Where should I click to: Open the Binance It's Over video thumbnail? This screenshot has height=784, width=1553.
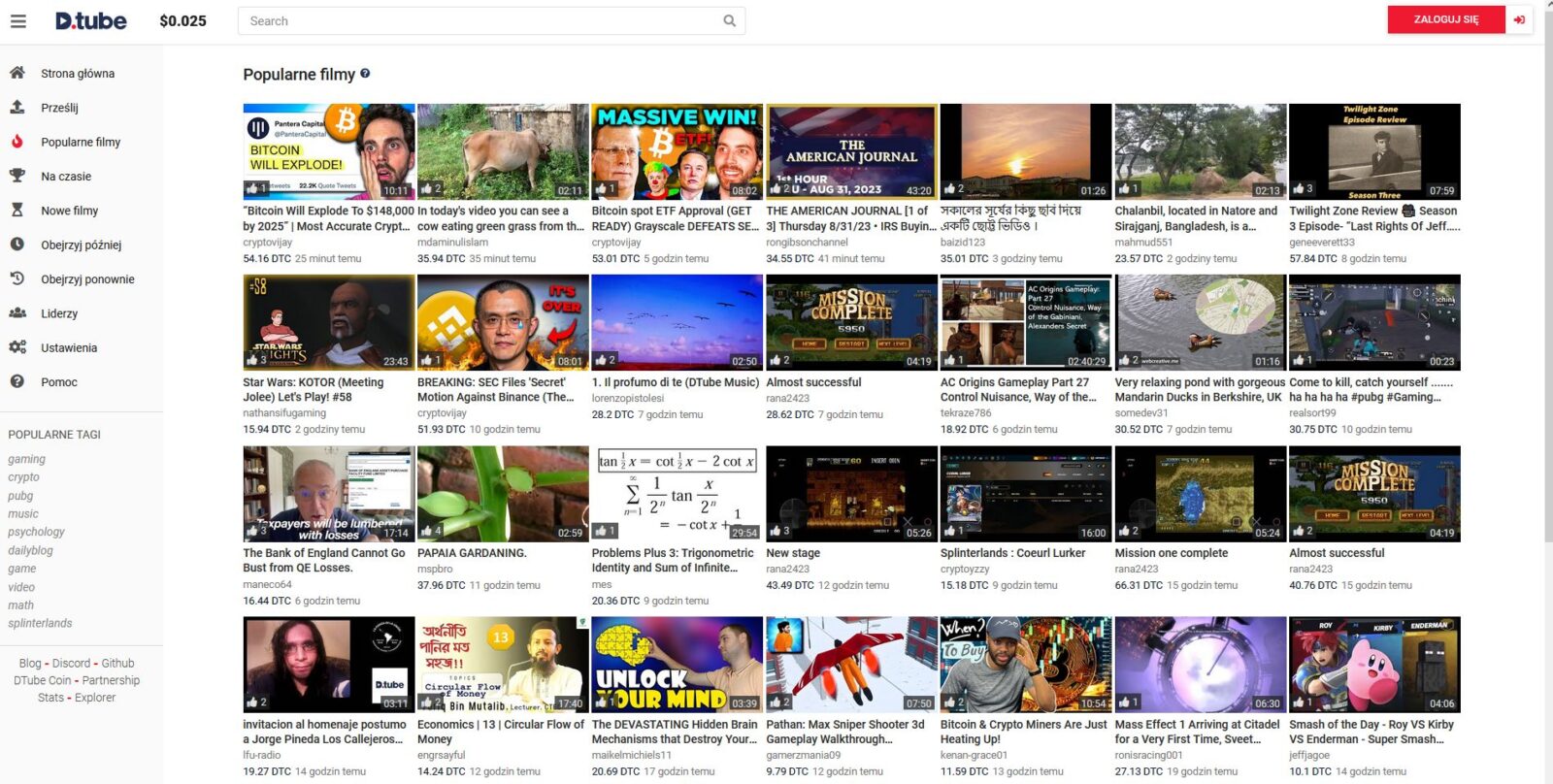503,322
